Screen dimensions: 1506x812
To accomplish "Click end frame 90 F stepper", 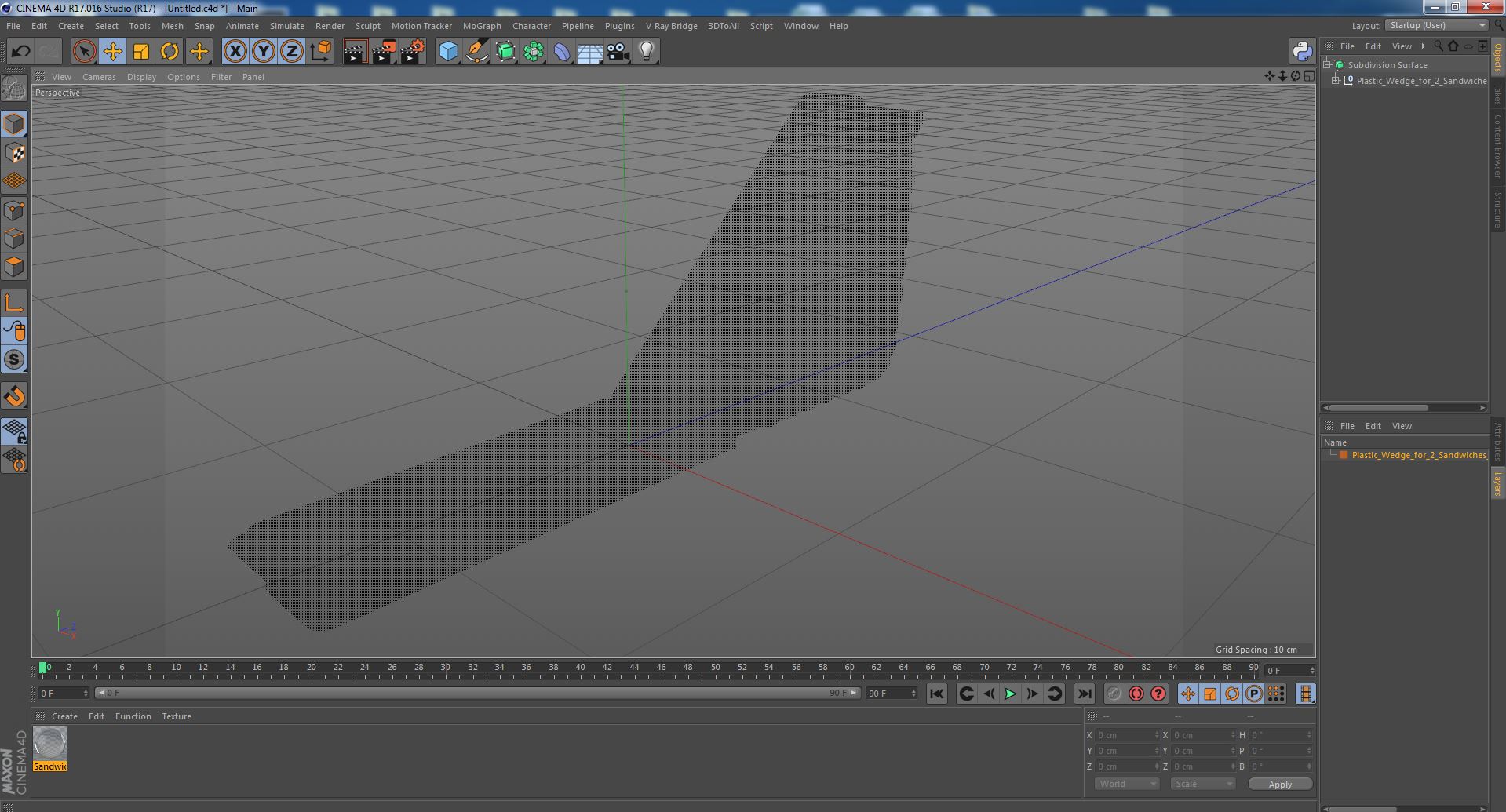I will coord(913,694).
